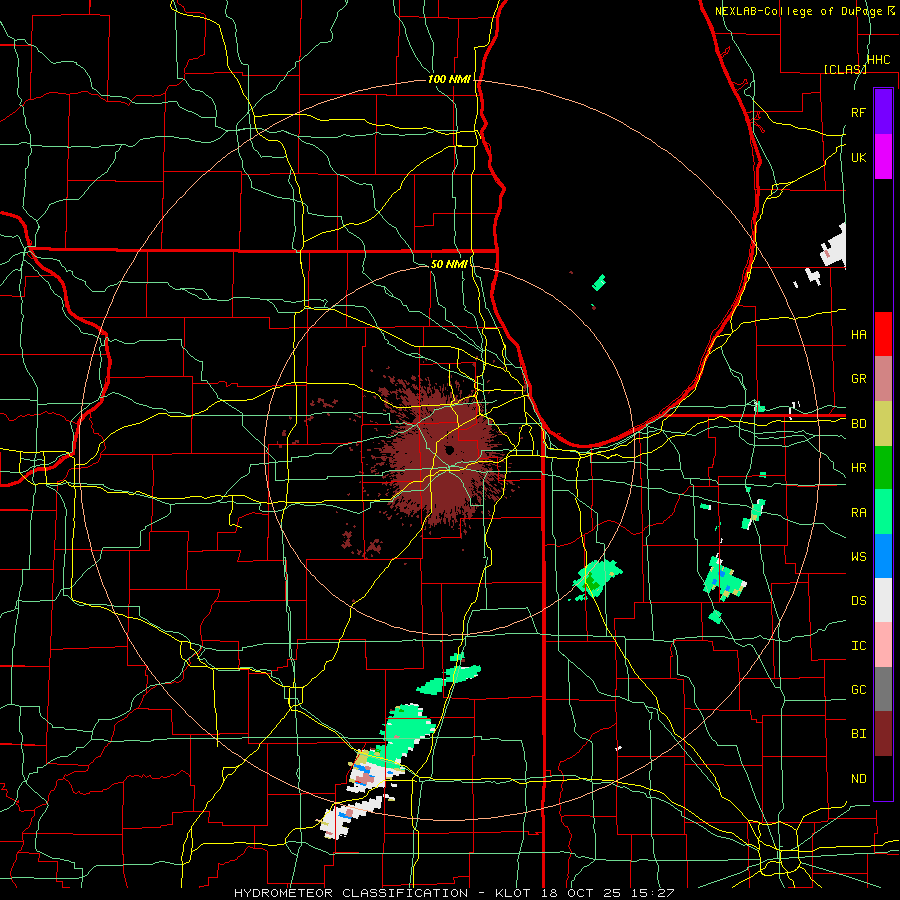Click the purple RF color swatch
Screen dimensions: 900x900
pos(883,112)
